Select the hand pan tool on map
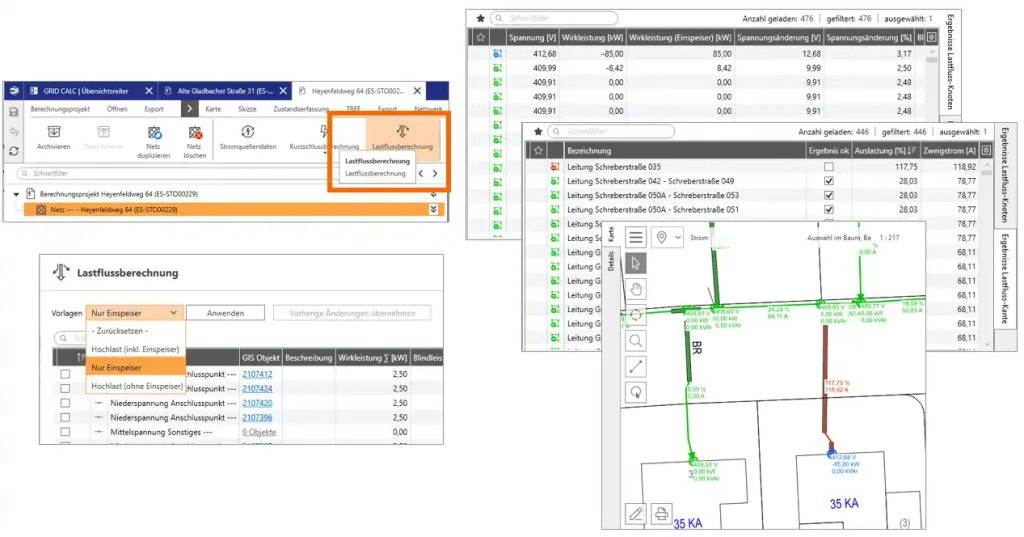The image size is (1024, 537). 635,289
